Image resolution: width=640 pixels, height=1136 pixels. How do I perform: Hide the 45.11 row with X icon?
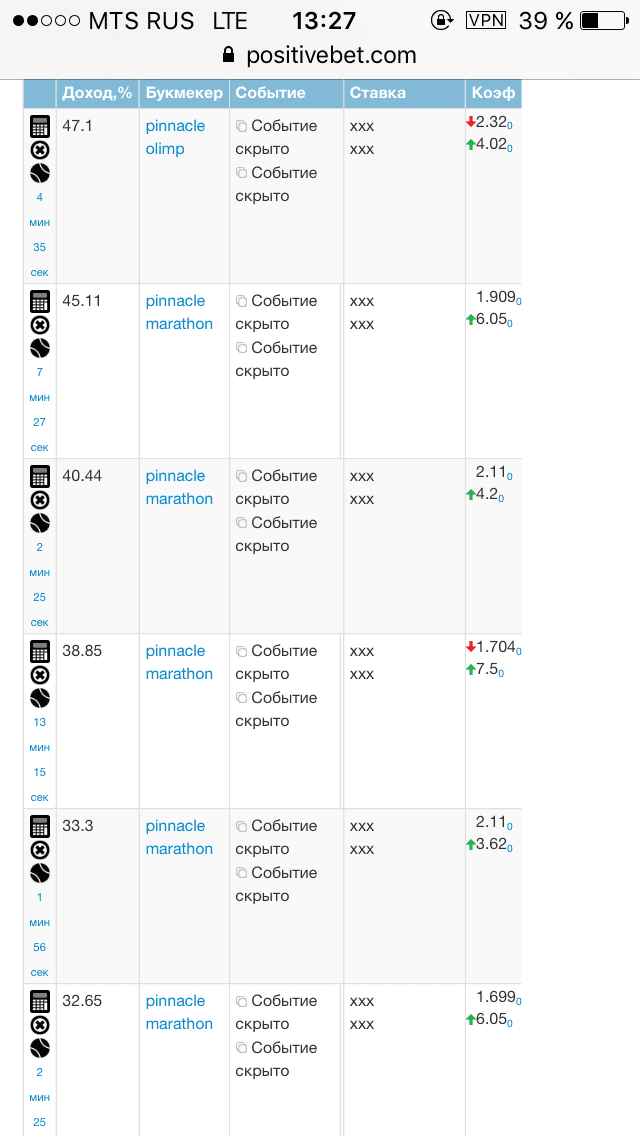(40, 325)
